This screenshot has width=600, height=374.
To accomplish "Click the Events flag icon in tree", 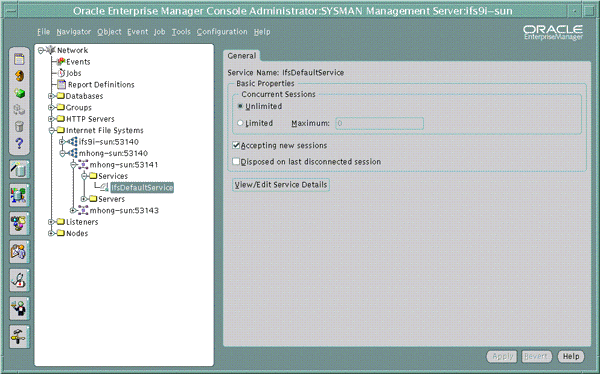I will (x=61, y=62).
